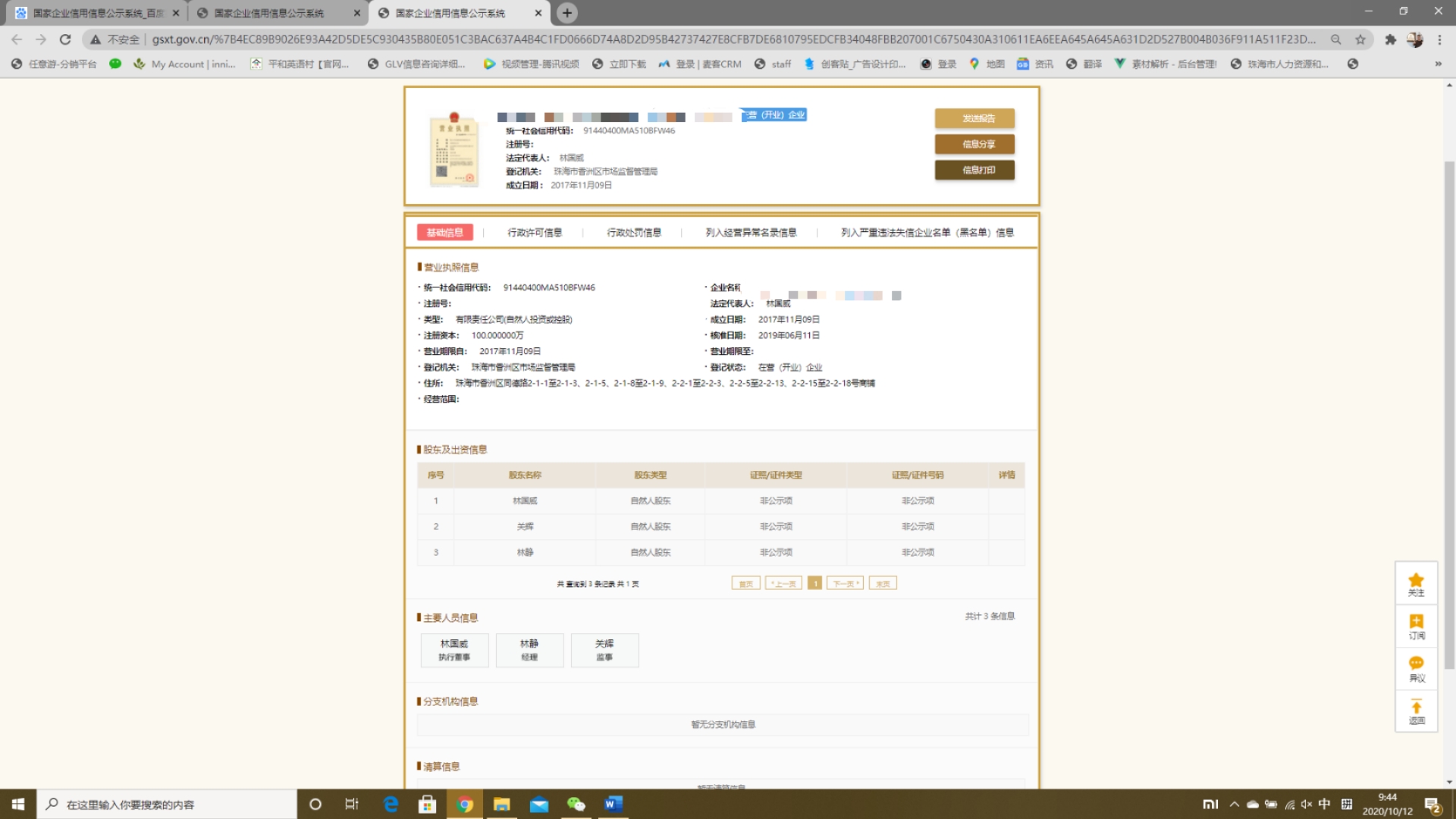This screenshot has height=819, width=1456.
Task: Click the page vertical scrollbar
Action: tap(1449, 415)
